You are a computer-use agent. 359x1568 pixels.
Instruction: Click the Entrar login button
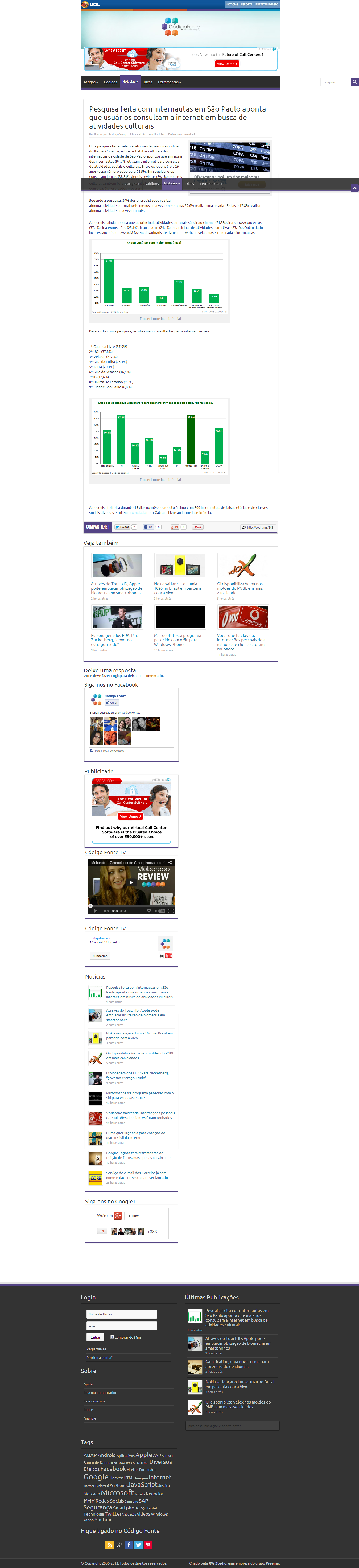[x=96, y=1337]
